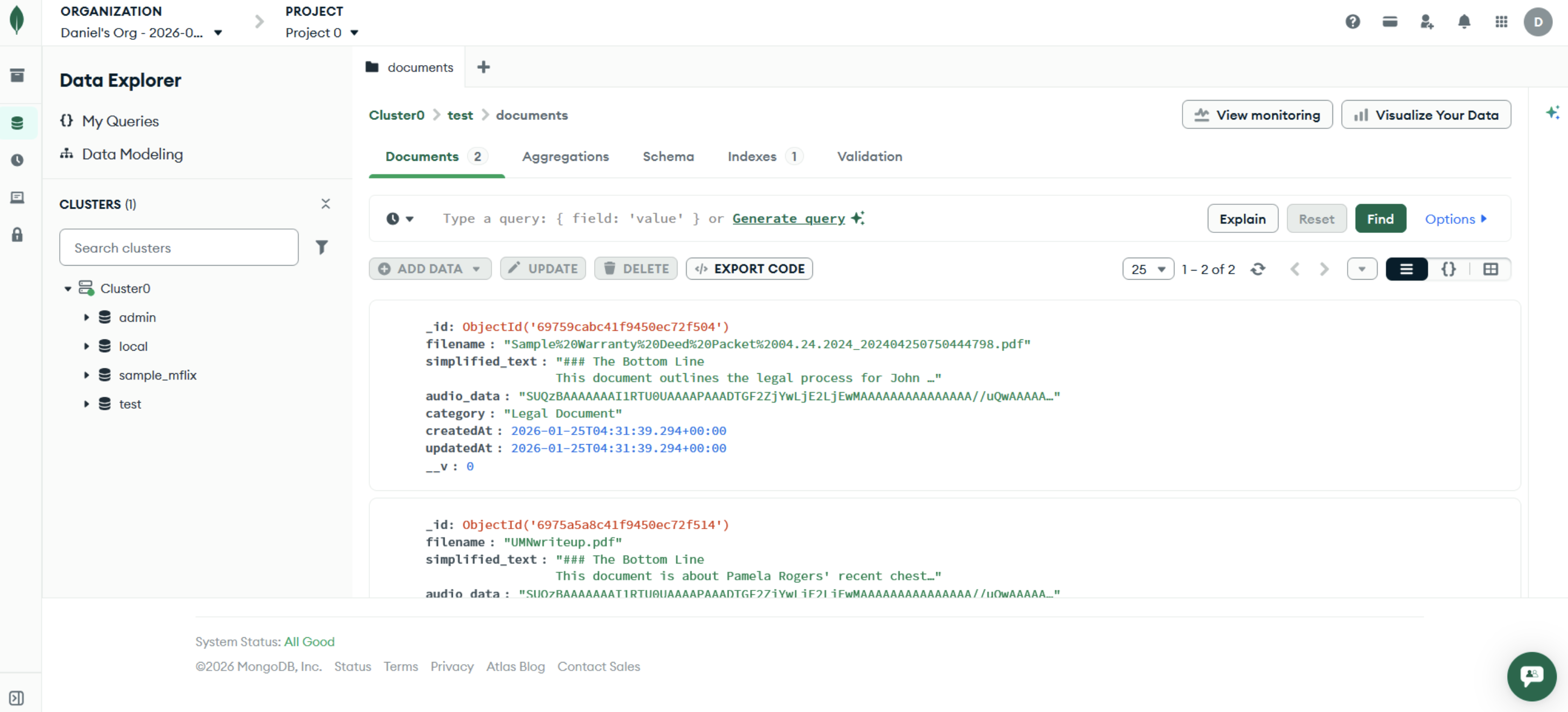Click the Generate query link
The width and height of the screenshot is (1568, 712).
point(788,218)
